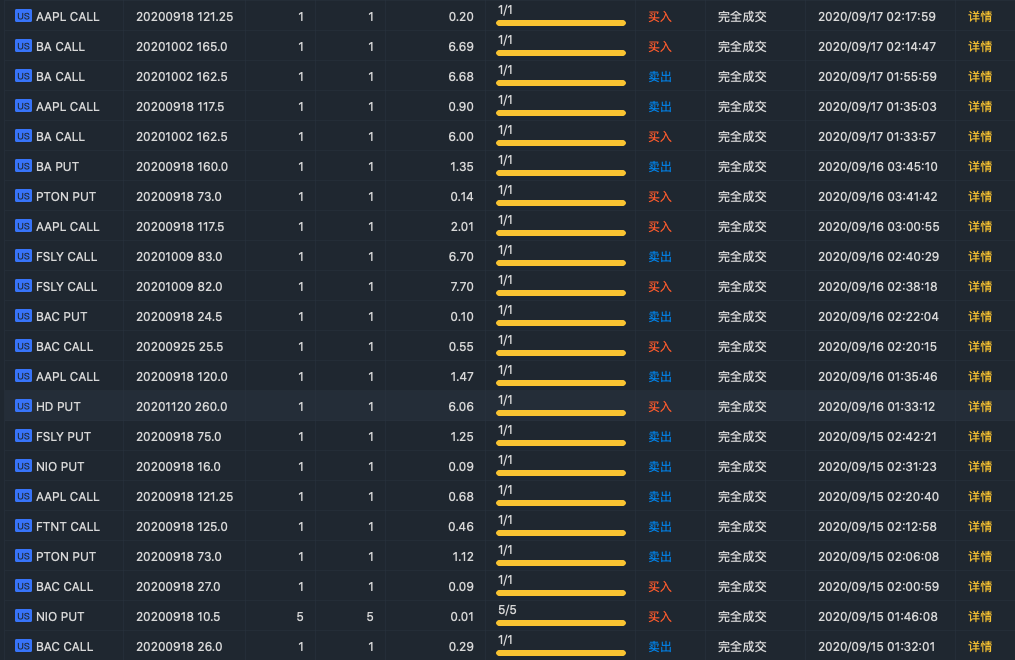1015x660 pixels.
Task: Click US badge of AAPL CALL priced 0.20
Action: click(23, 16)
